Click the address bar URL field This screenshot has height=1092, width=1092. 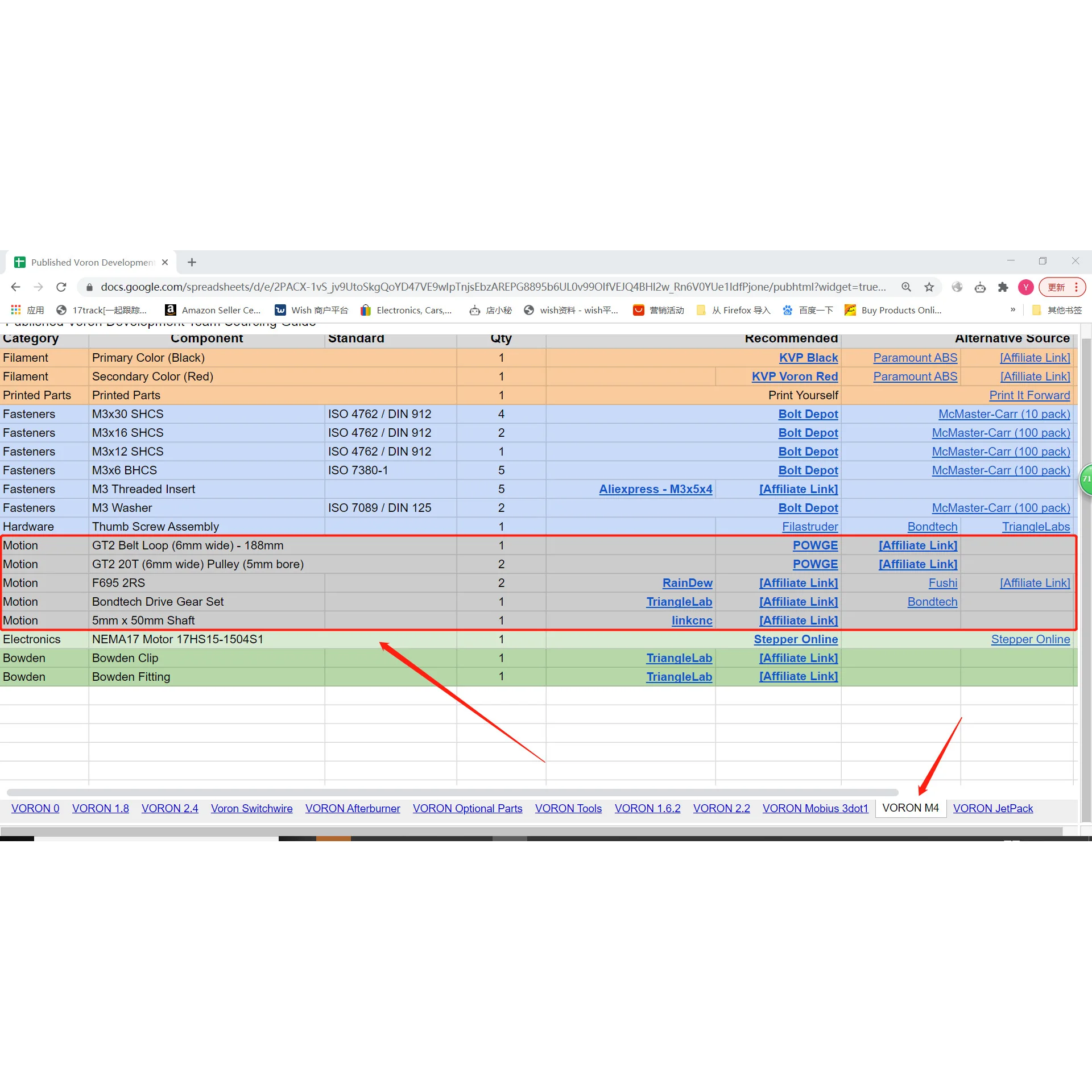493,287
